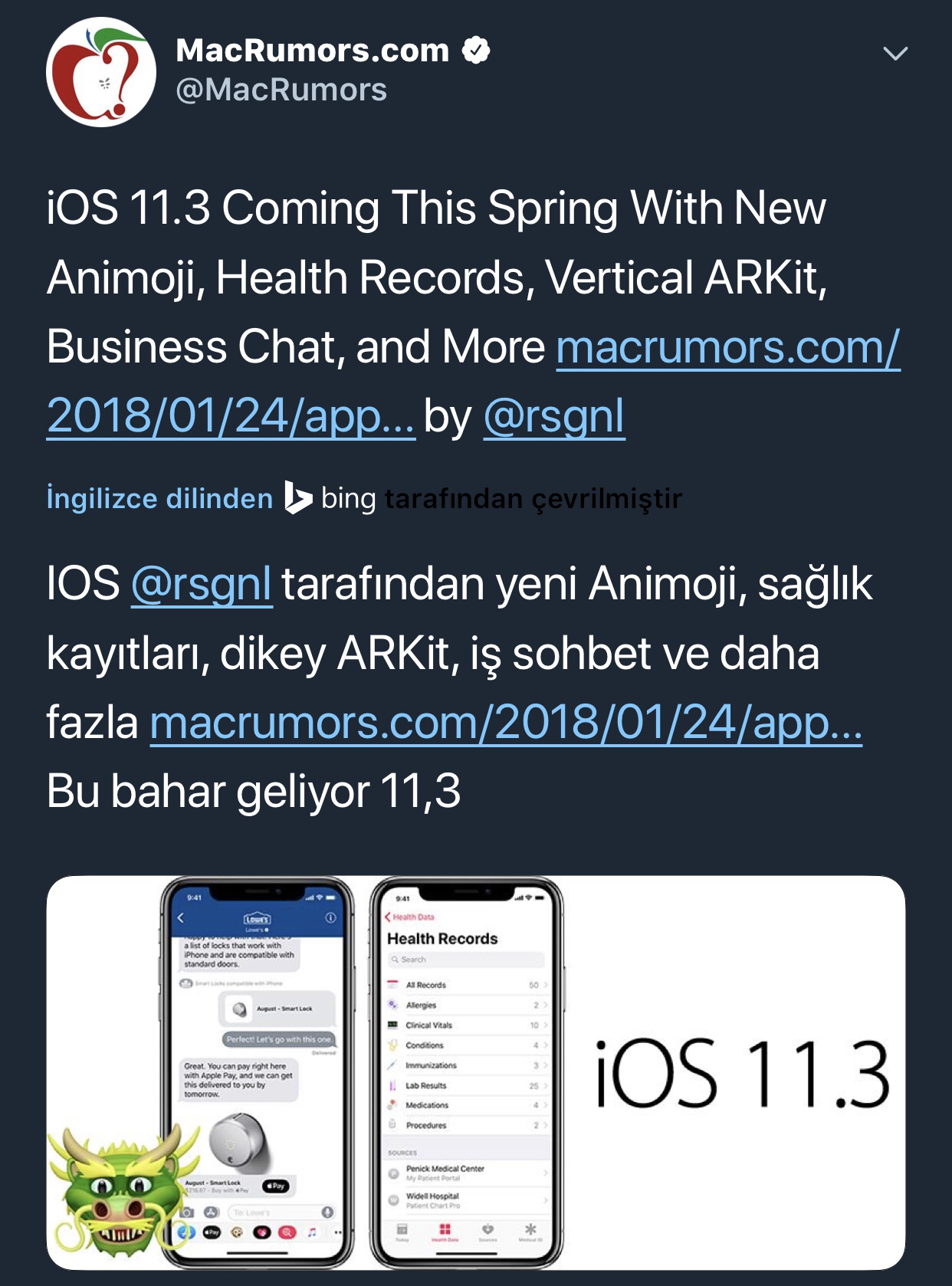Tap the Apple Pay badge in chat screenshot
Image resolution: width=952 pixels, height=1286 pixels.
click(275, 1186)
